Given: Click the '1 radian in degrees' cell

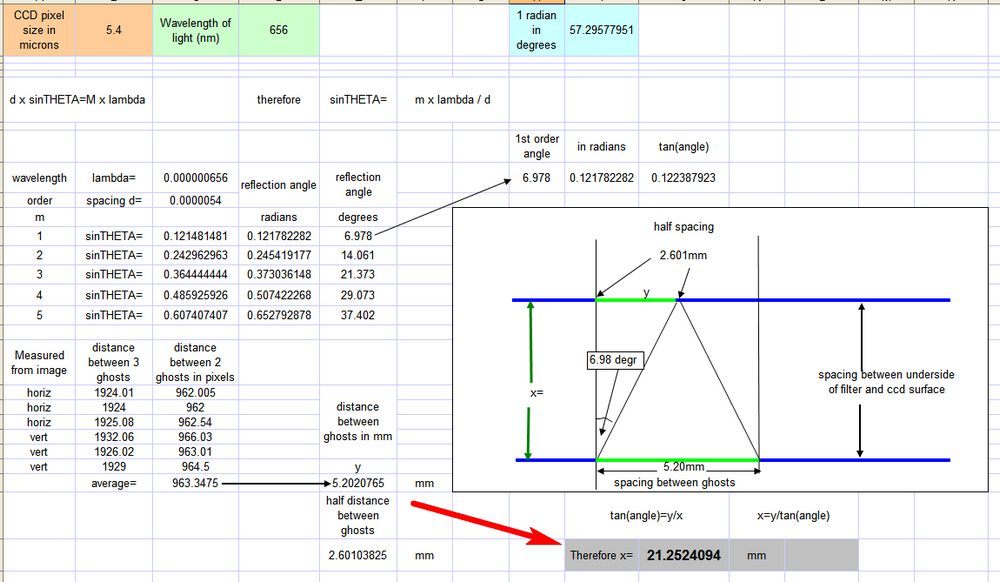Looking at the screenshot, I should (537, 30).
